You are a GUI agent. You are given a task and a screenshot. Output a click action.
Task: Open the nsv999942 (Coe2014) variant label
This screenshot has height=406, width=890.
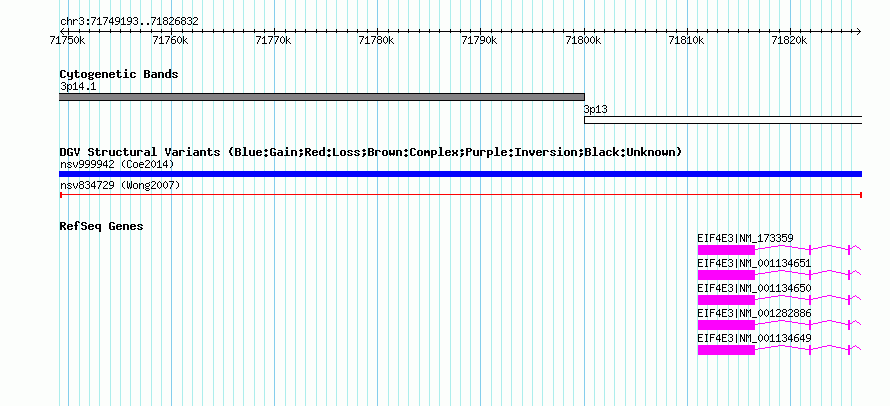click(117, 165)
